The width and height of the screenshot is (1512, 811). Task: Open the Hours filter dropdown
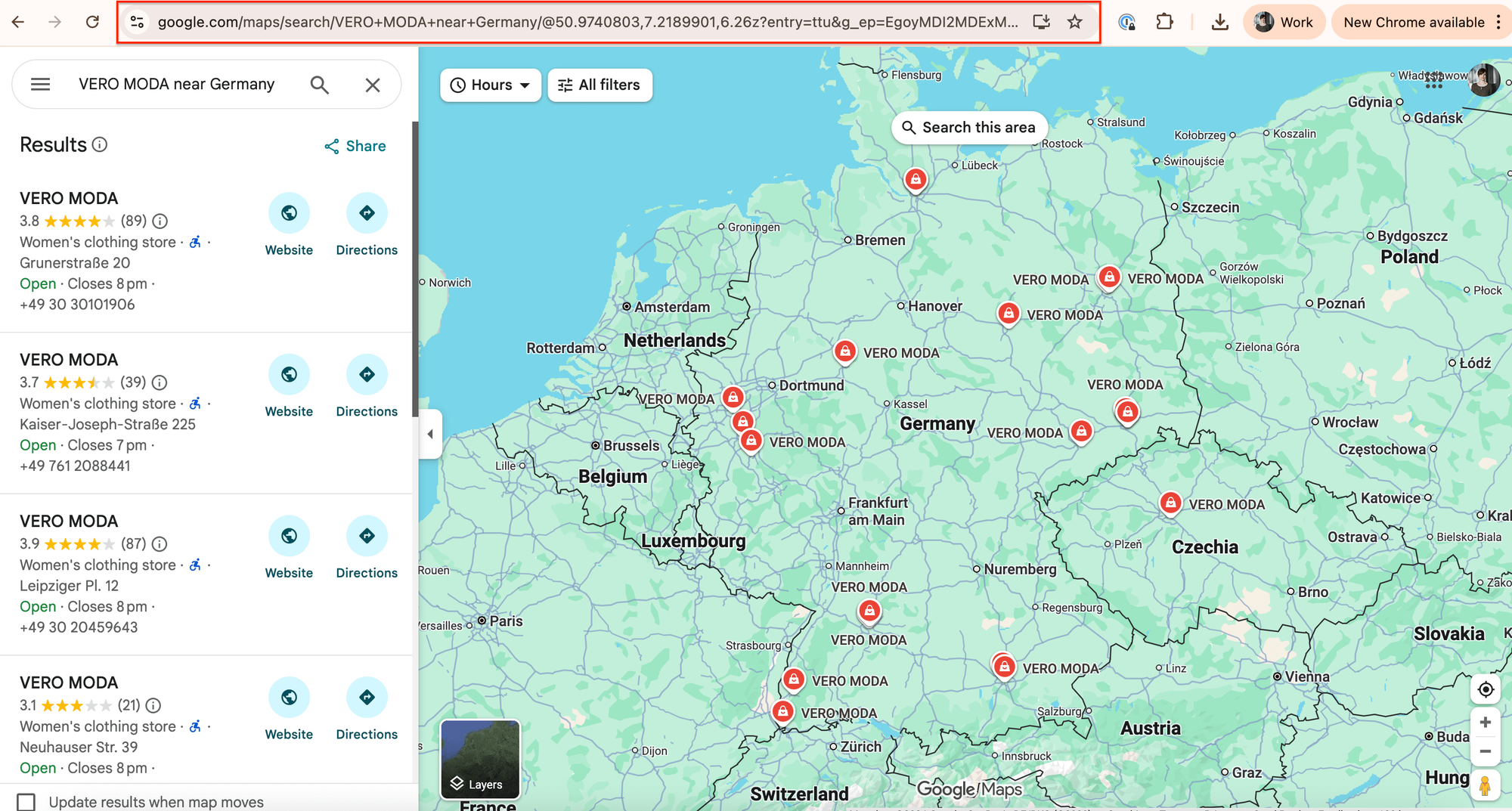pyautogui.click(x=490, y=85)
